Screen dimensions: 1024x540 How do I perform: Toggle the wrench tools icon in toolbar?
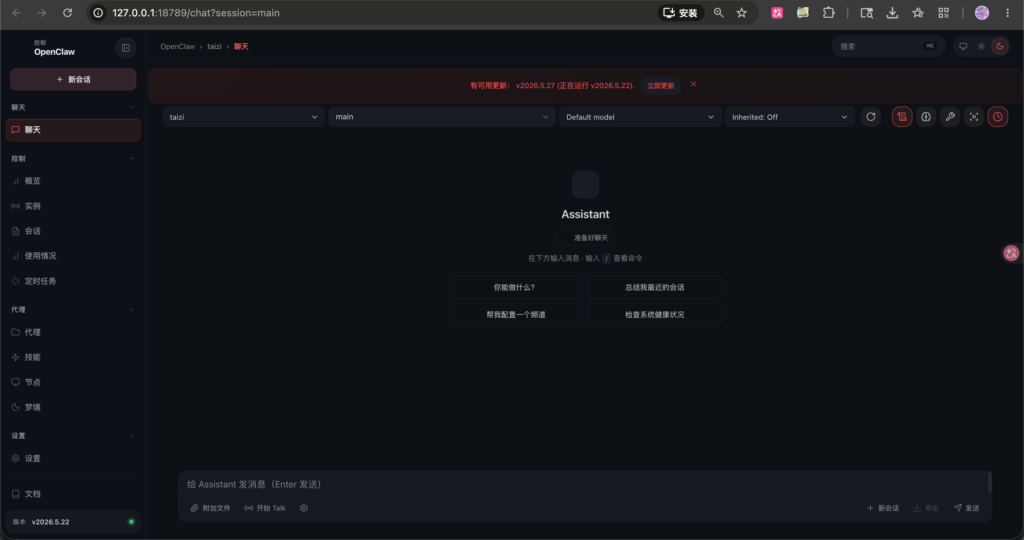pos(950,117)
